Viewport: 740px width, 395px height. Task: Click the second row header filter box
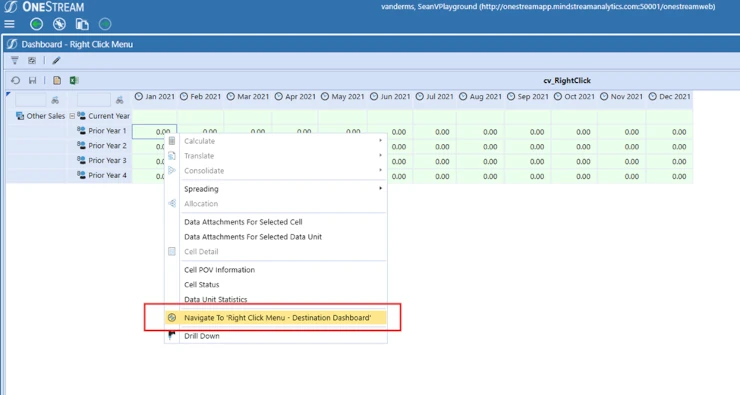[93, 100]
